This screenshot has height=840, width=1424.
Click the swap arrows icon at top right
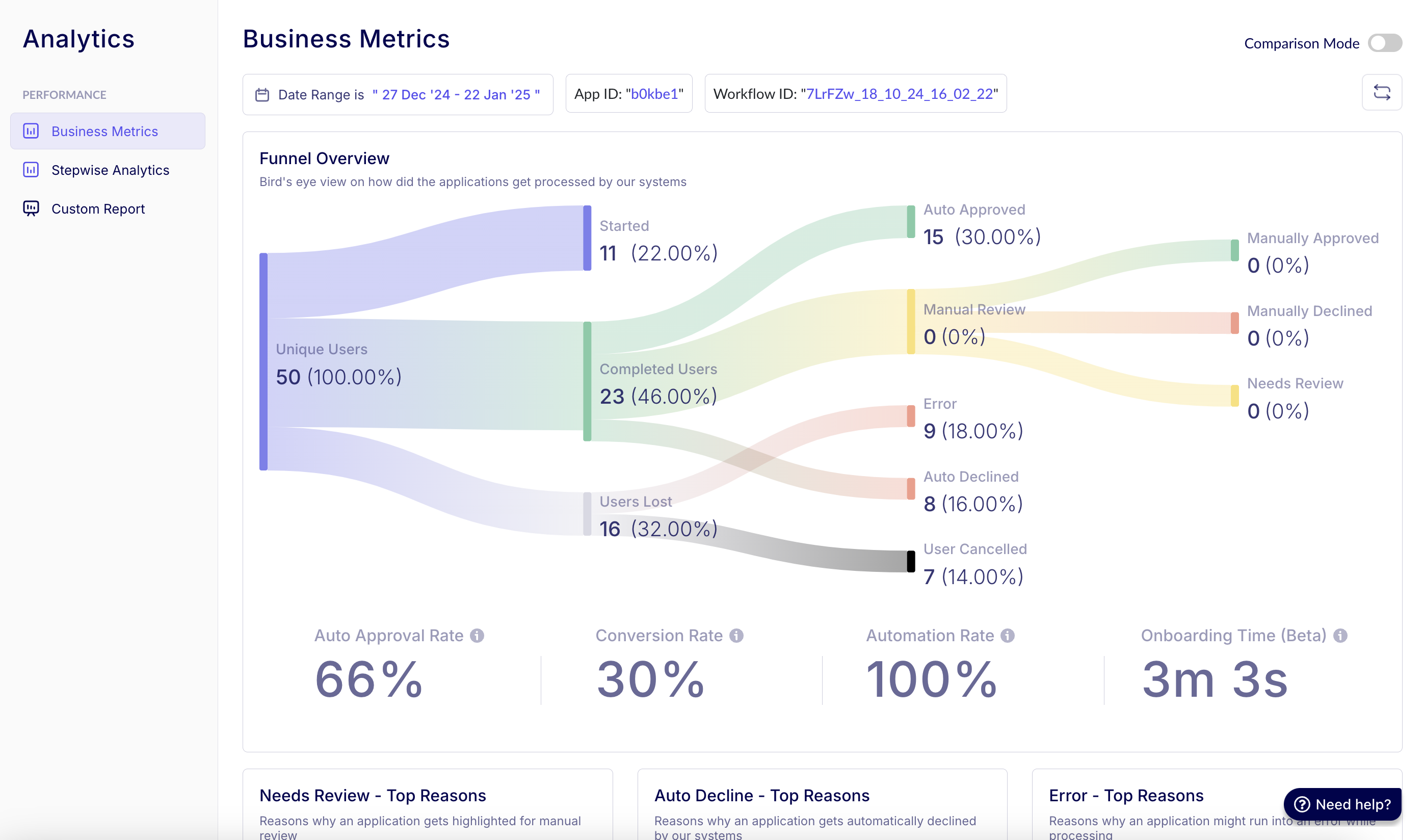(x=1382, y=92)
